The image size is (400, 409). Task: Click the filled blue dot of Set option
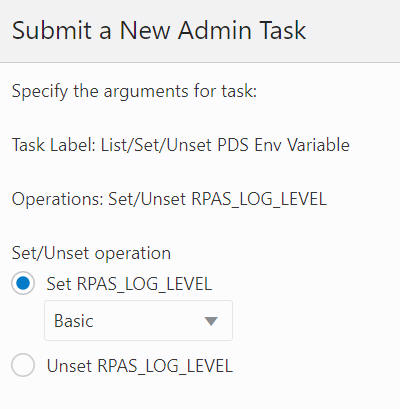tap(23, 283)
